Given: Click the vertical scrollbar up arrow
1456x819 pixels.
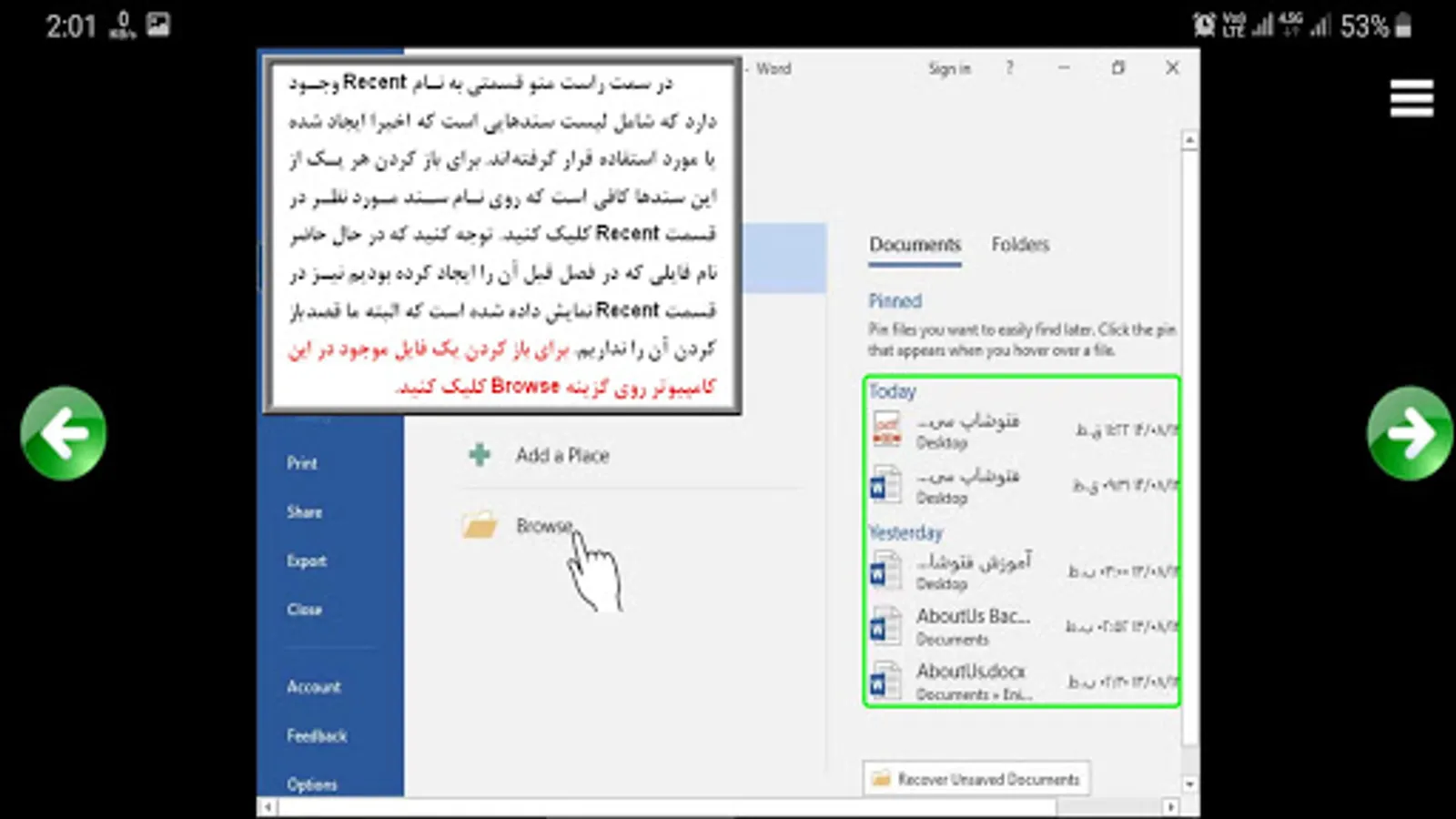Looking at the screenshot, I should click(x=1189, y=140).
